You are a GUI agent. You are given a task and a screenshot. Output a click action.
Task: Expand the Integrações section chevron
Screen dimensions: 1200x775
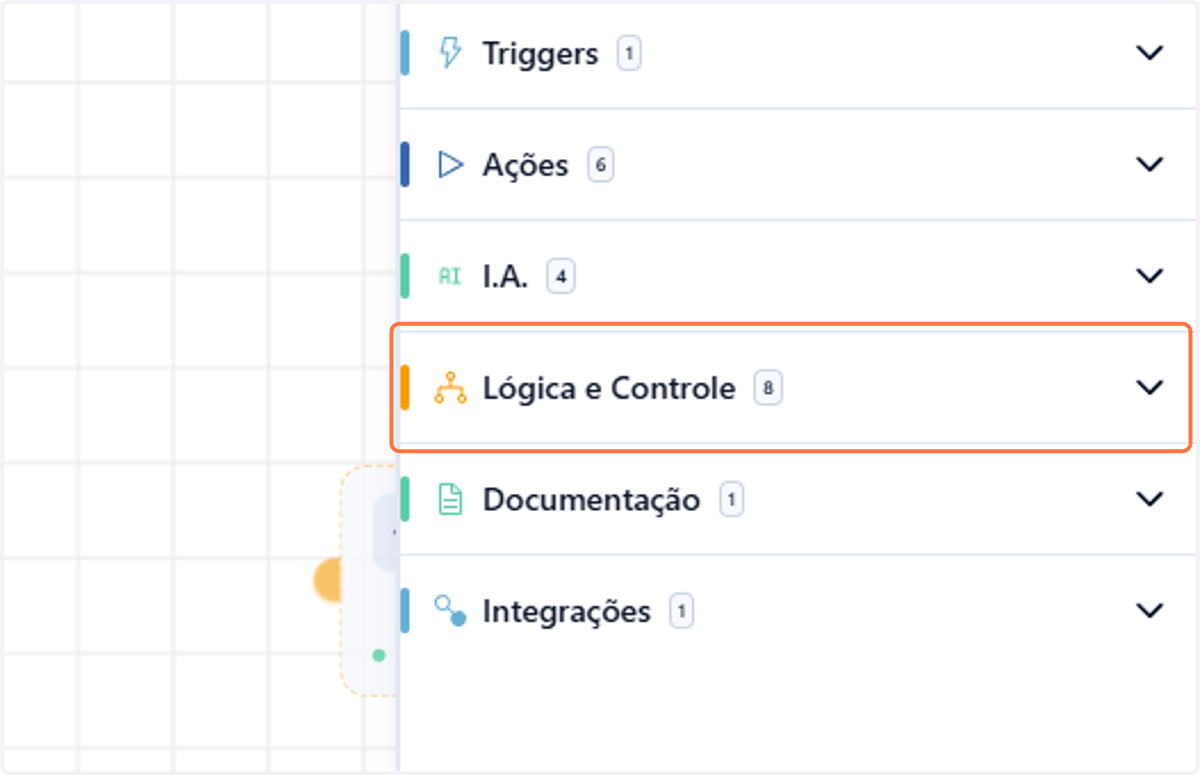(x=1151, y=610)
